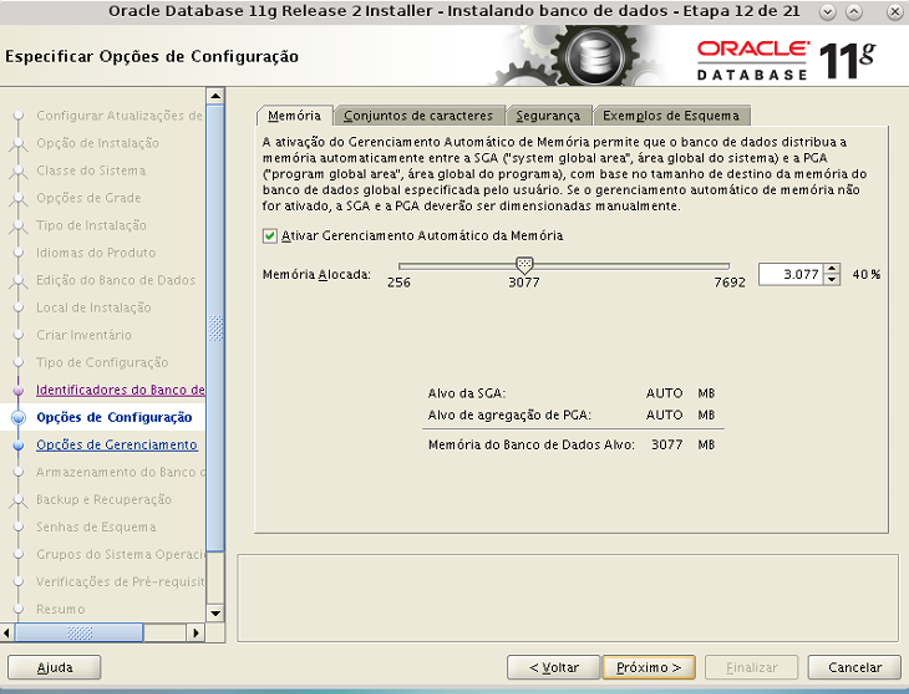Viewport: 909px width, 694px height.
Task: Click the steps list scroll-right arrow
Action: (196, 633)
